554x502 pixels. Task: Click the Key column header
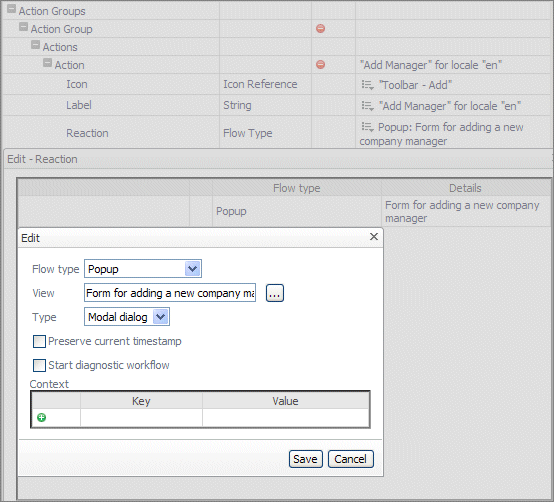pyautogui.click(x=141, y=401)
